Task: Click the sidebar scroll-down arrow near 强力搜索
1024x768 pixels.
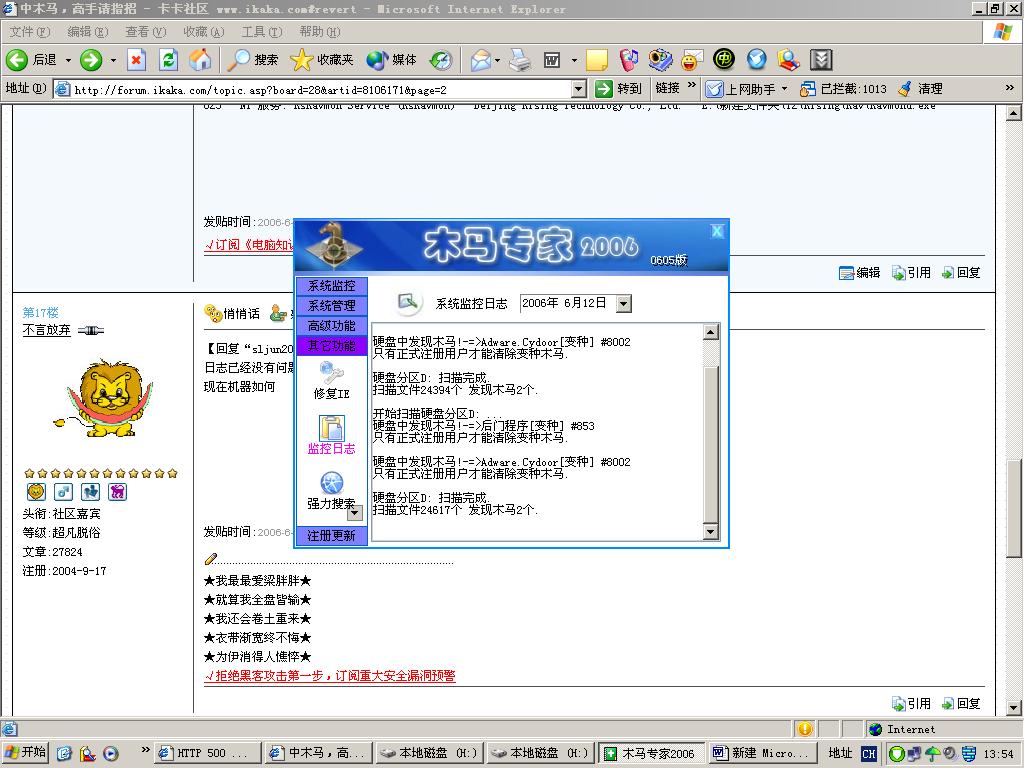Action: (355, 514)
